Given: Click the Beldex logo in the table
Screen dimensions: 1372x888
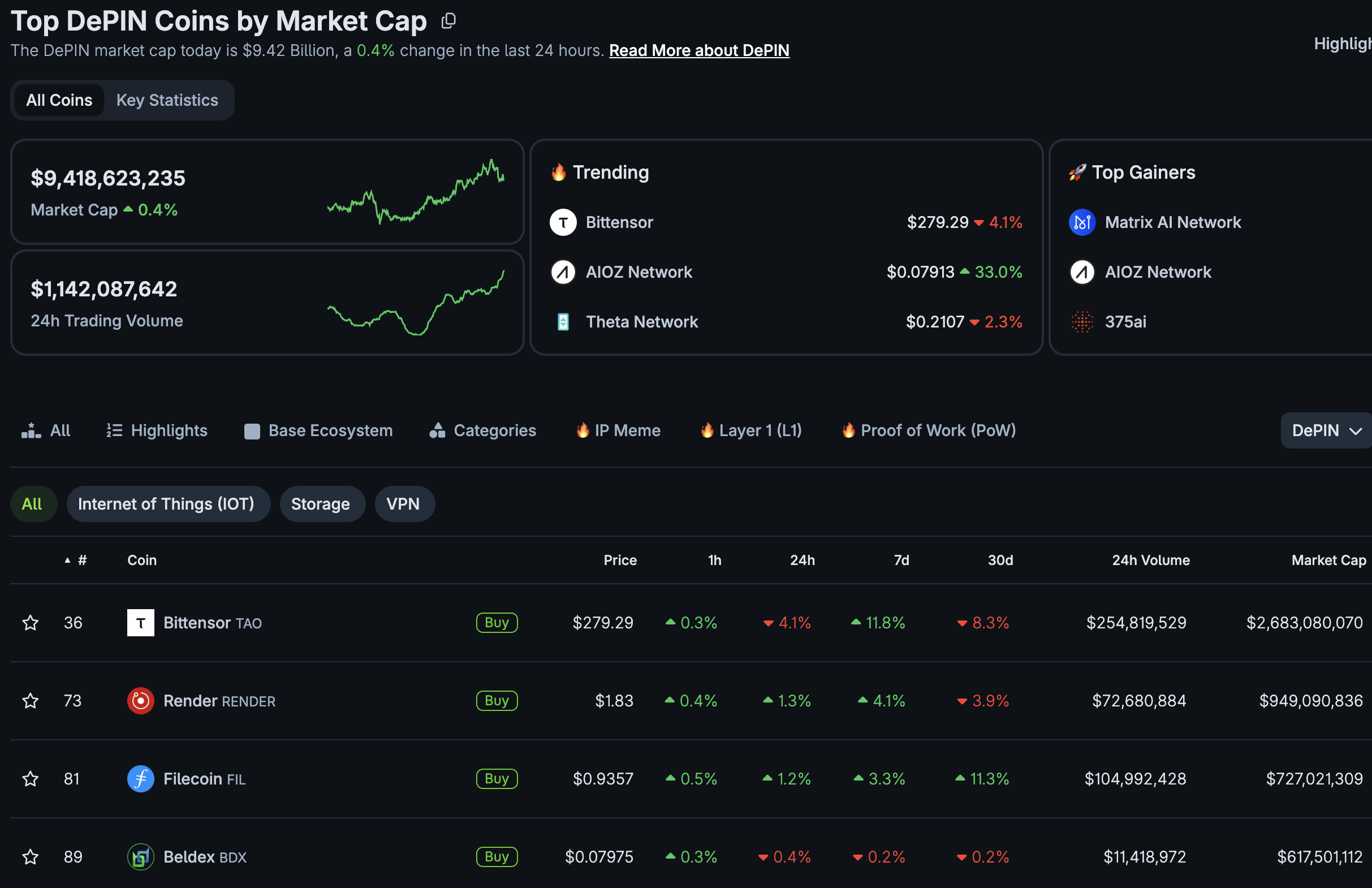Looking at the screenshot, I should click(x=140, y=856).
